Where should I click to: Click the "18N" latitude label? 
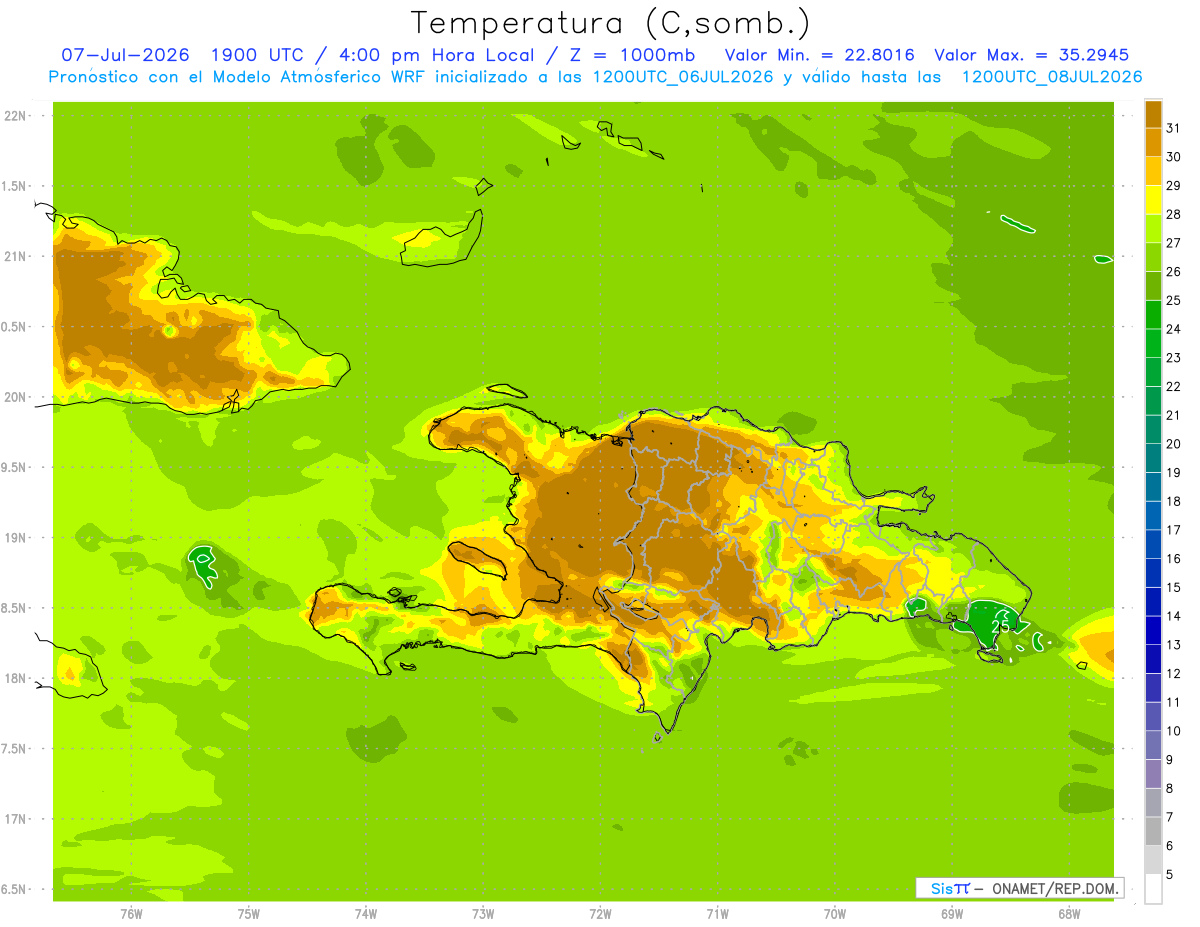13,678
